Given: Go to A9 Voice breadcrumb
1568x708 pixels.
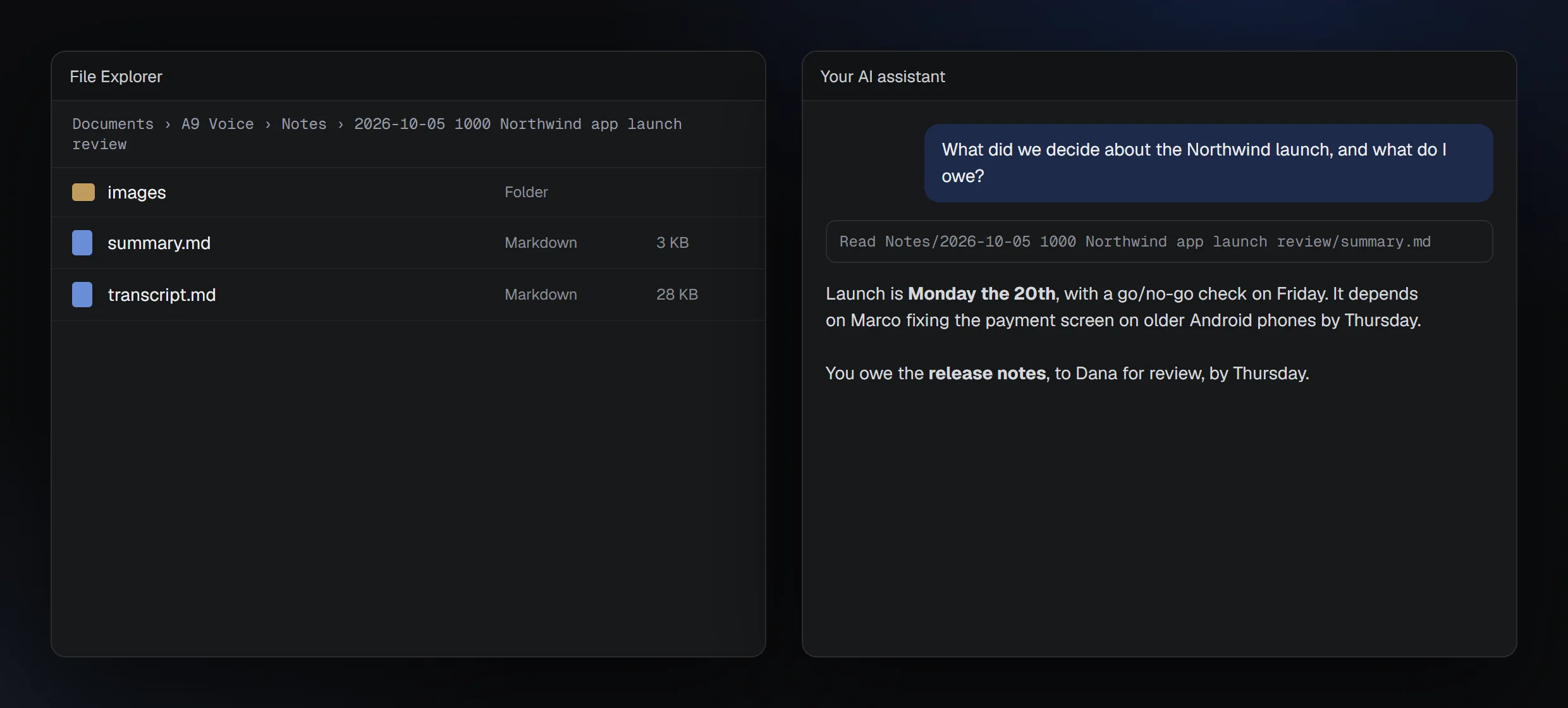Looking at the screenshot, I should tap(217, 124).
